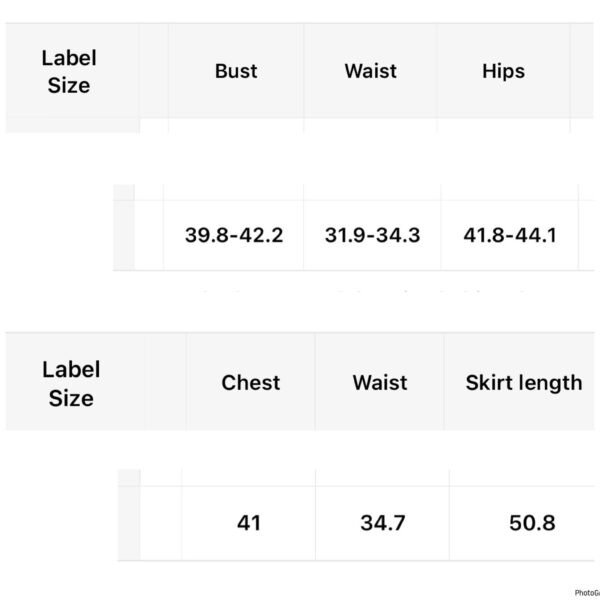The width and height of the screenshot is (600, 600).
Task: Click the blank header cell before Chest
Action: [x=166, y=382]
